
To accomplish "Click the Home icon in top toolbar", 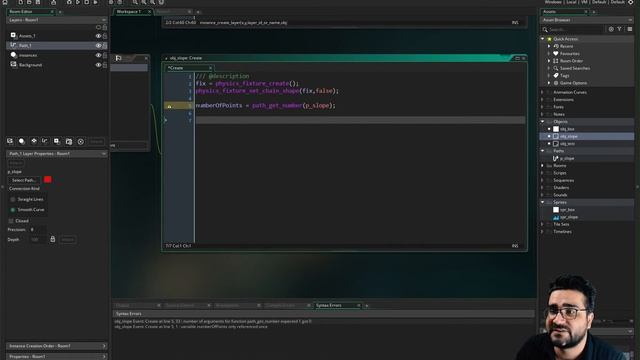I will click(5, 2).
